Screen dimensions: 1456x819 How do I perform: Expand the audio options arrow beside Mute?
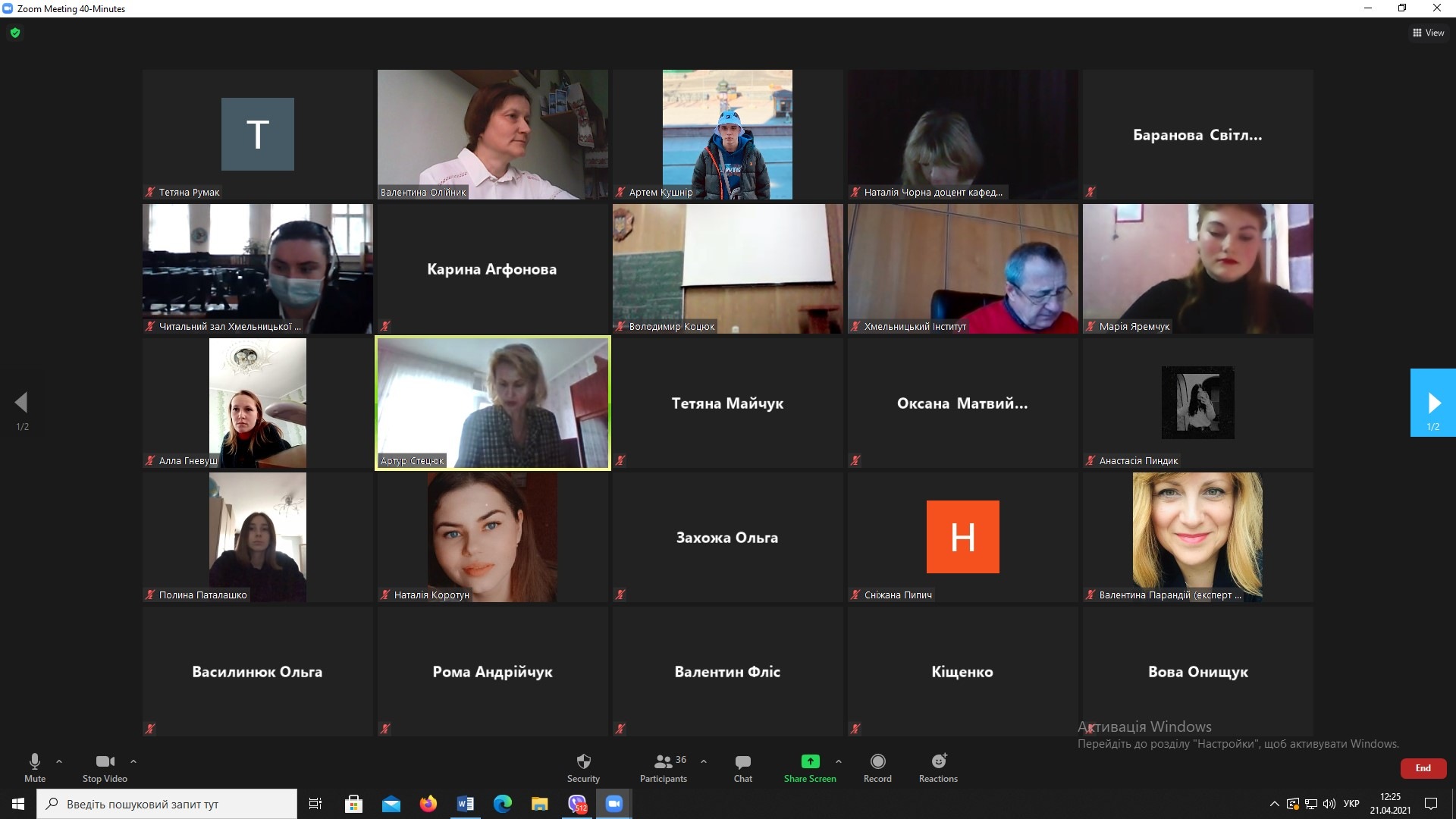(59, 761)
